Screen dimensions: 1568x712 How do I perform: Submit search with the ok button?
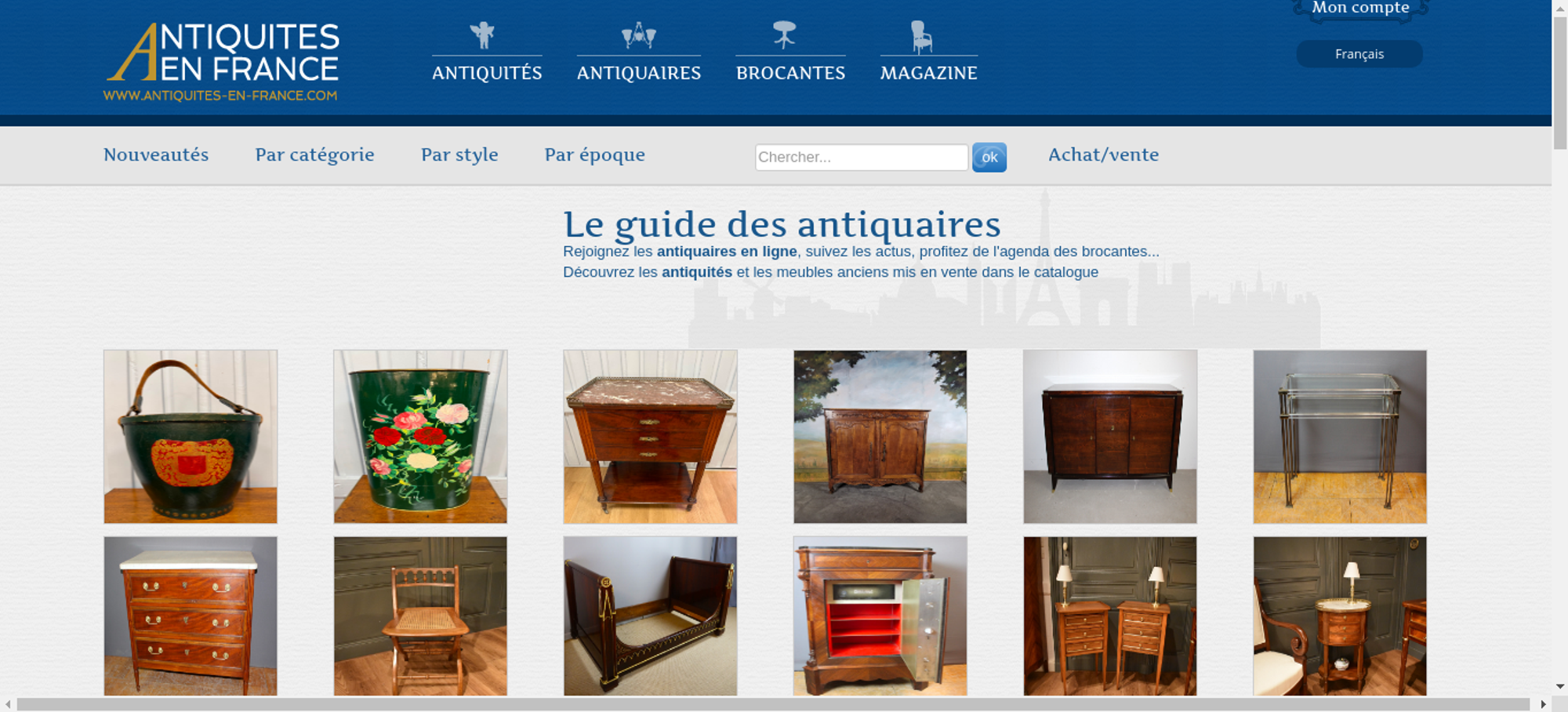[x=989, y=157]
